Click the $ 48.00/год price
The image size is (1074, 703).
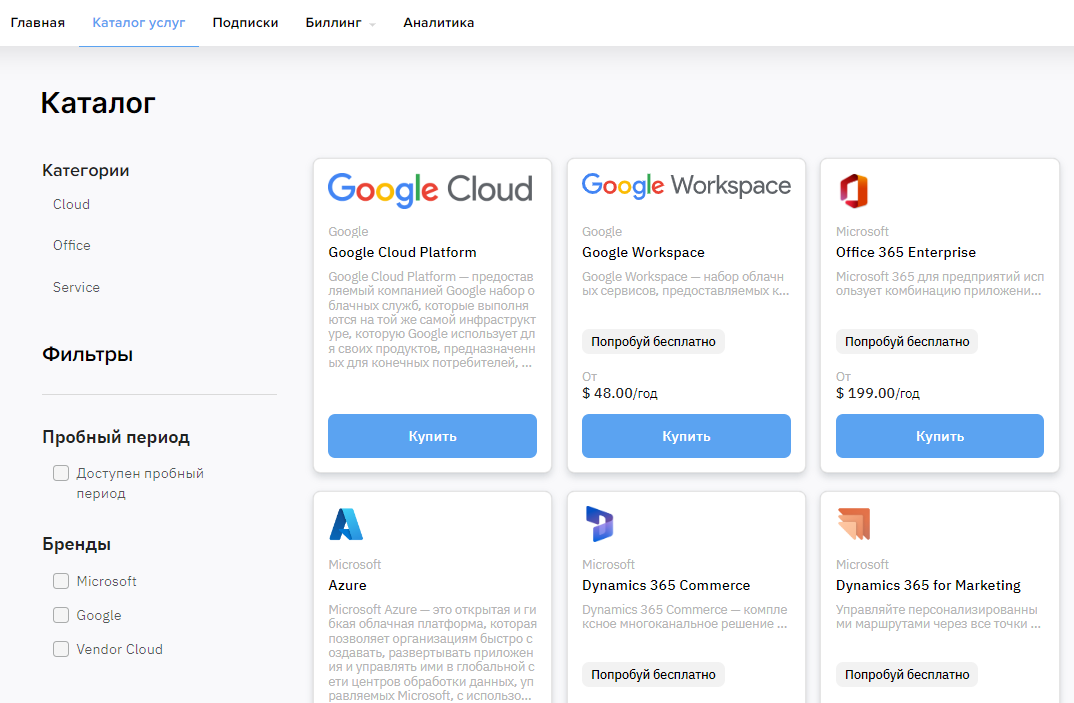pos(620,393)
